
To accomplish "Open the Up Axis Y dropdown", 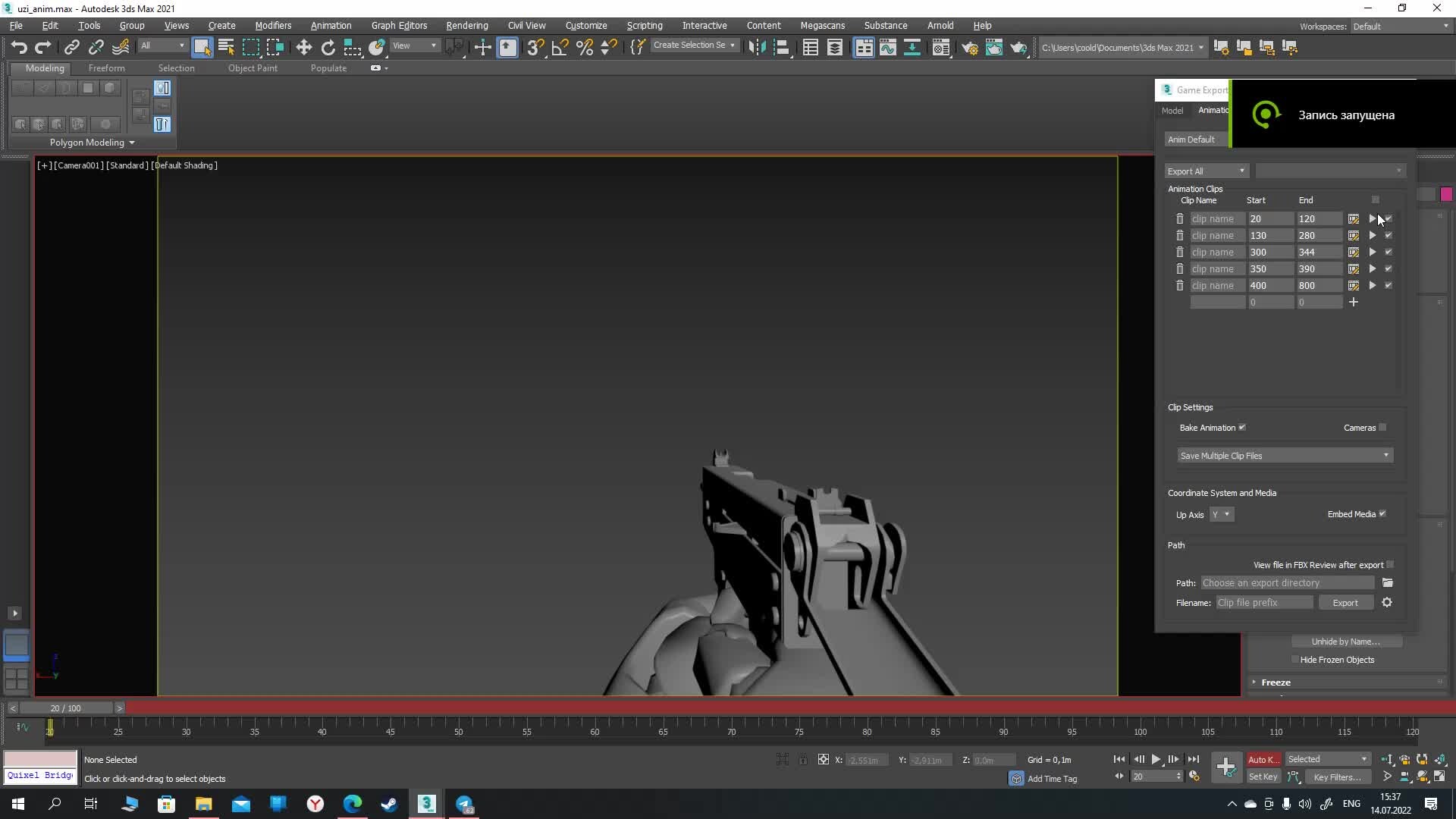I will 1221,515.
